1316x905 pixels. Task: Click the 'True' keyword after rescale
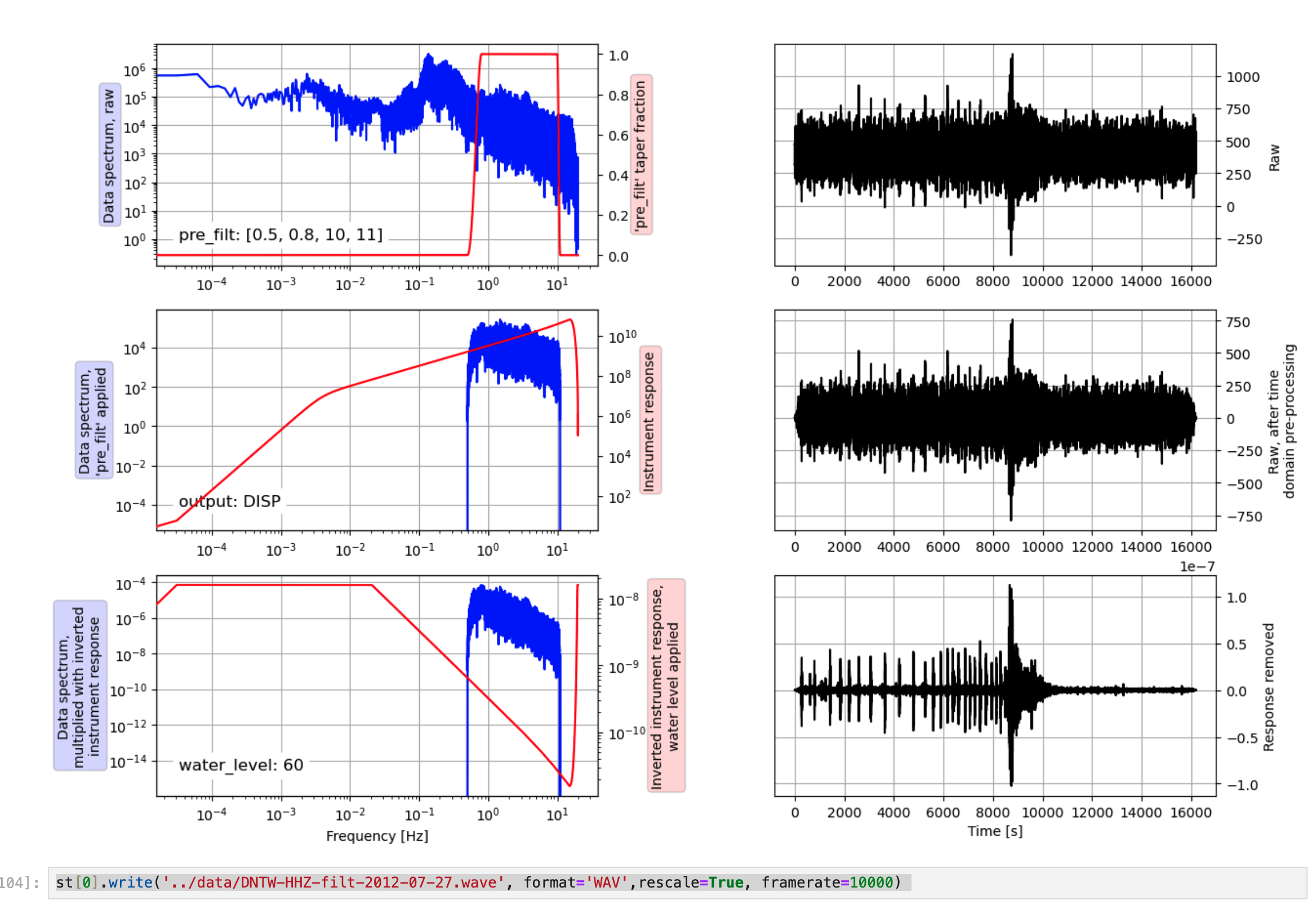coord(726,883)
